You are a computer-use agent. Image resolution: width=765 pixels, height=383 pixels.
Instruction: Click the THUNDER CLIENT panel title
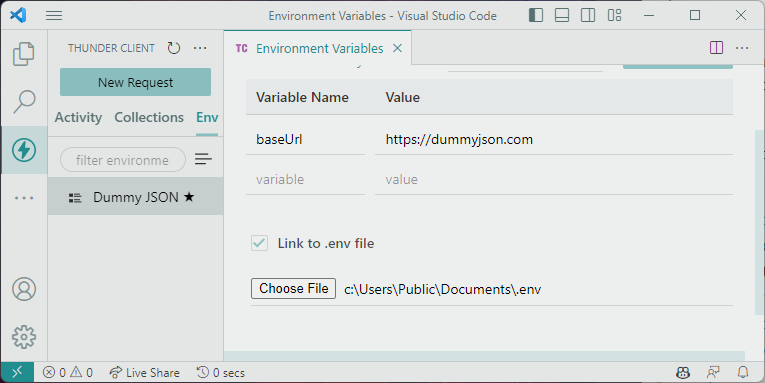click(111, 48)
